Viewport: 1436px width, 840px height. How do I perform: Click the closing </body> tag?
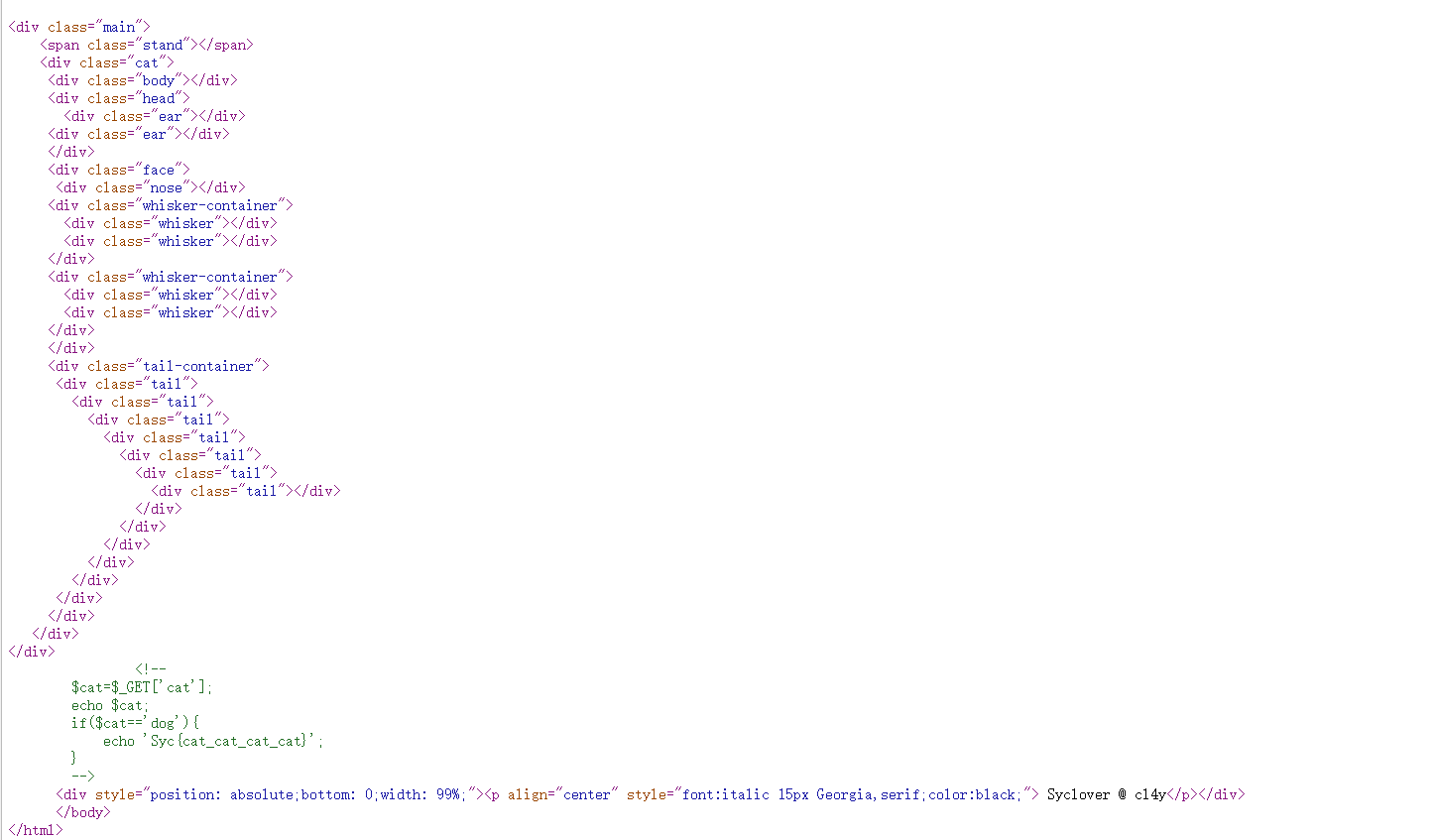pyautogui.click(x=83, y=812)
